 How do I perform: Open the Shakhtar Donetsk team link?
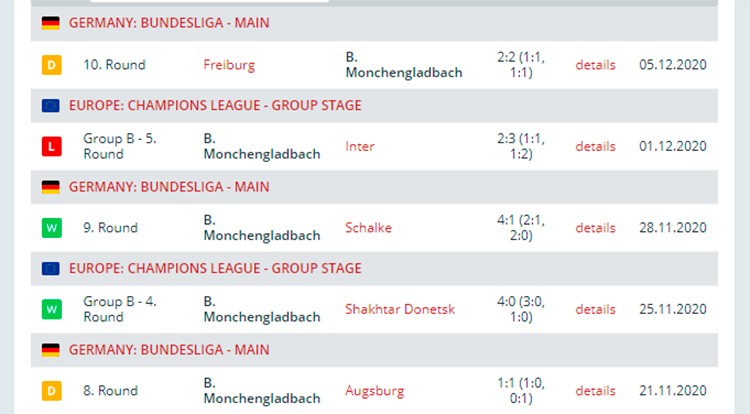click(x=400, y=309)
